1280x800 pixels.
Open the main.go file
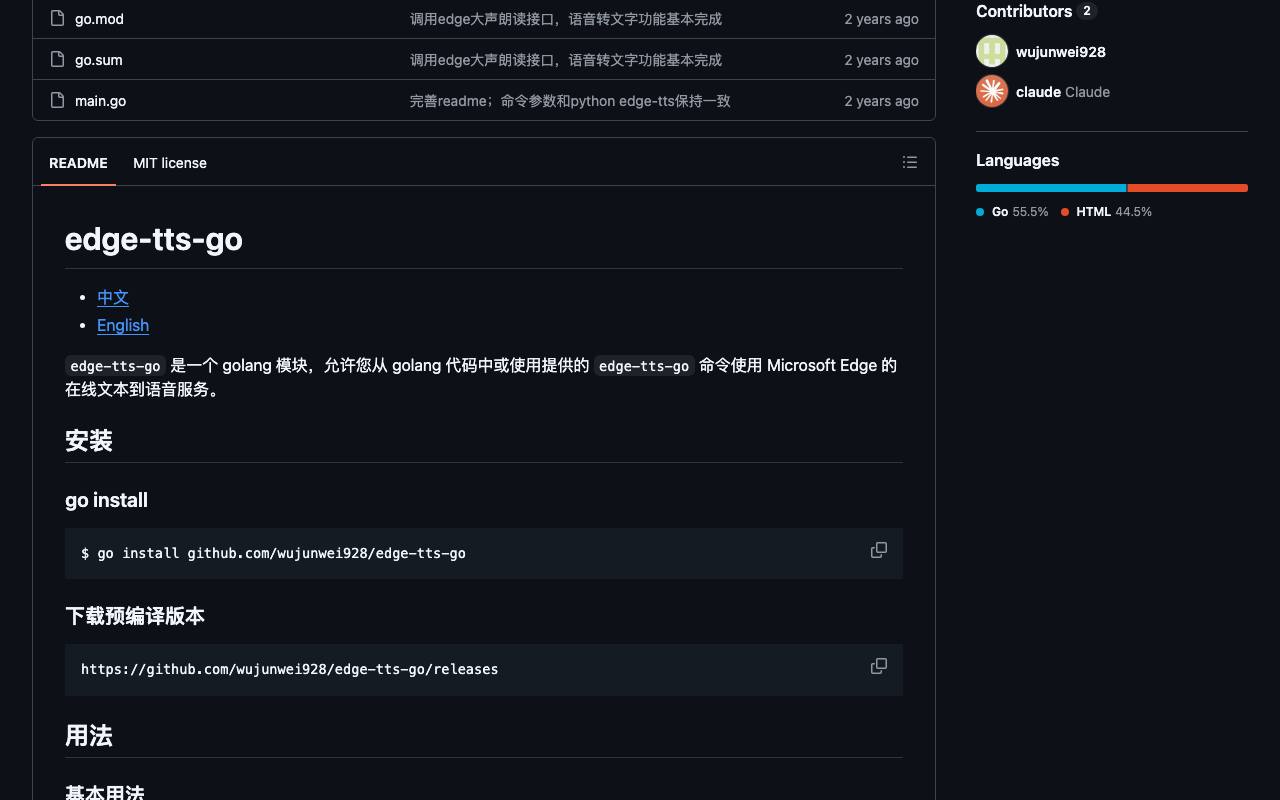coord(100,101)
